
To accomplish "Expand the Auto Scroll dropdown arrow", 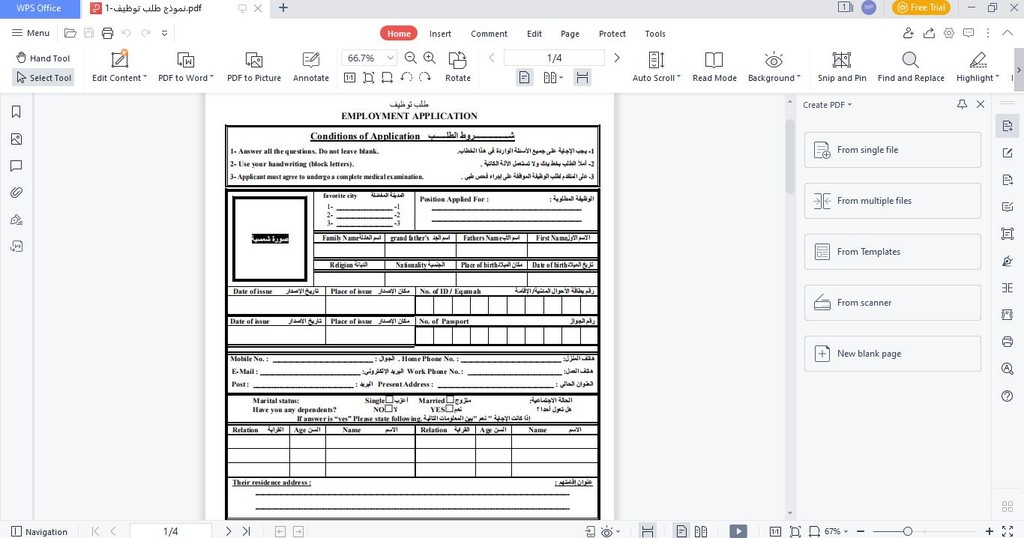I will [679, 78].
